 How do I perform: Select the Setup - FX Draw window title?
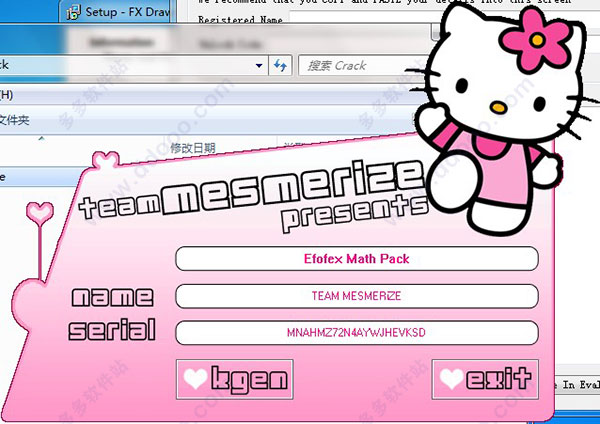[x=127, y=12]
